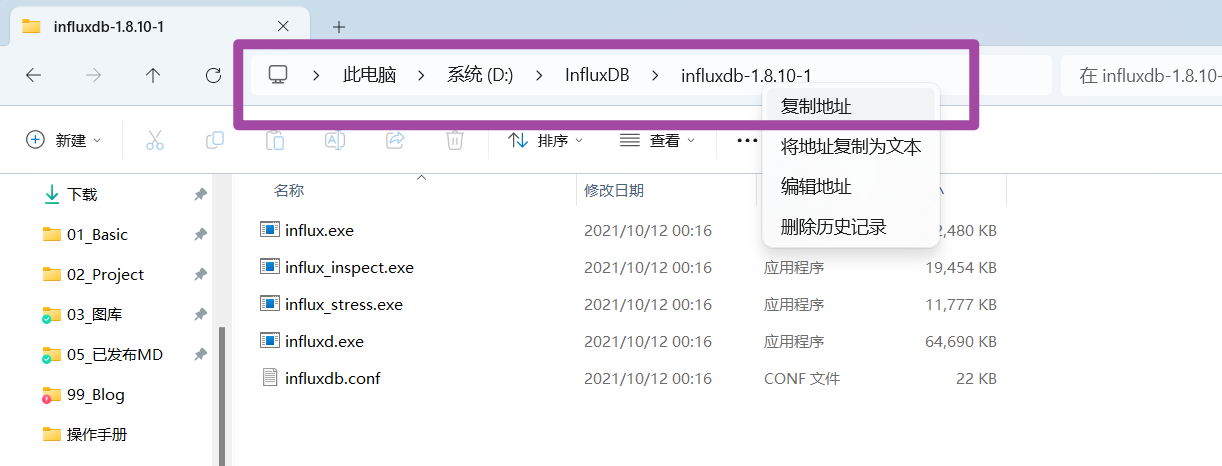Viewport: 1222px width, 466px height.
Task: Click influxdb.conf document icon
Action: (269, 377)
